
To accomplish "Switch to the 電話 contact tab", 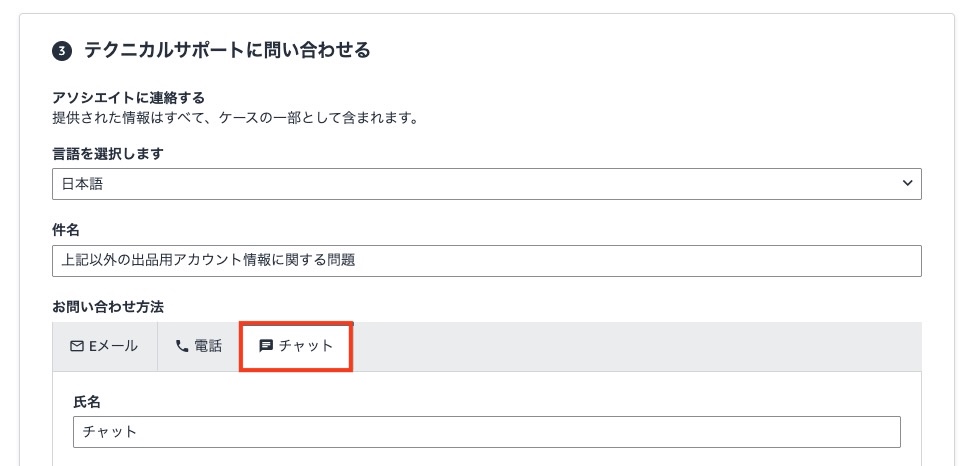I will 198,346.
